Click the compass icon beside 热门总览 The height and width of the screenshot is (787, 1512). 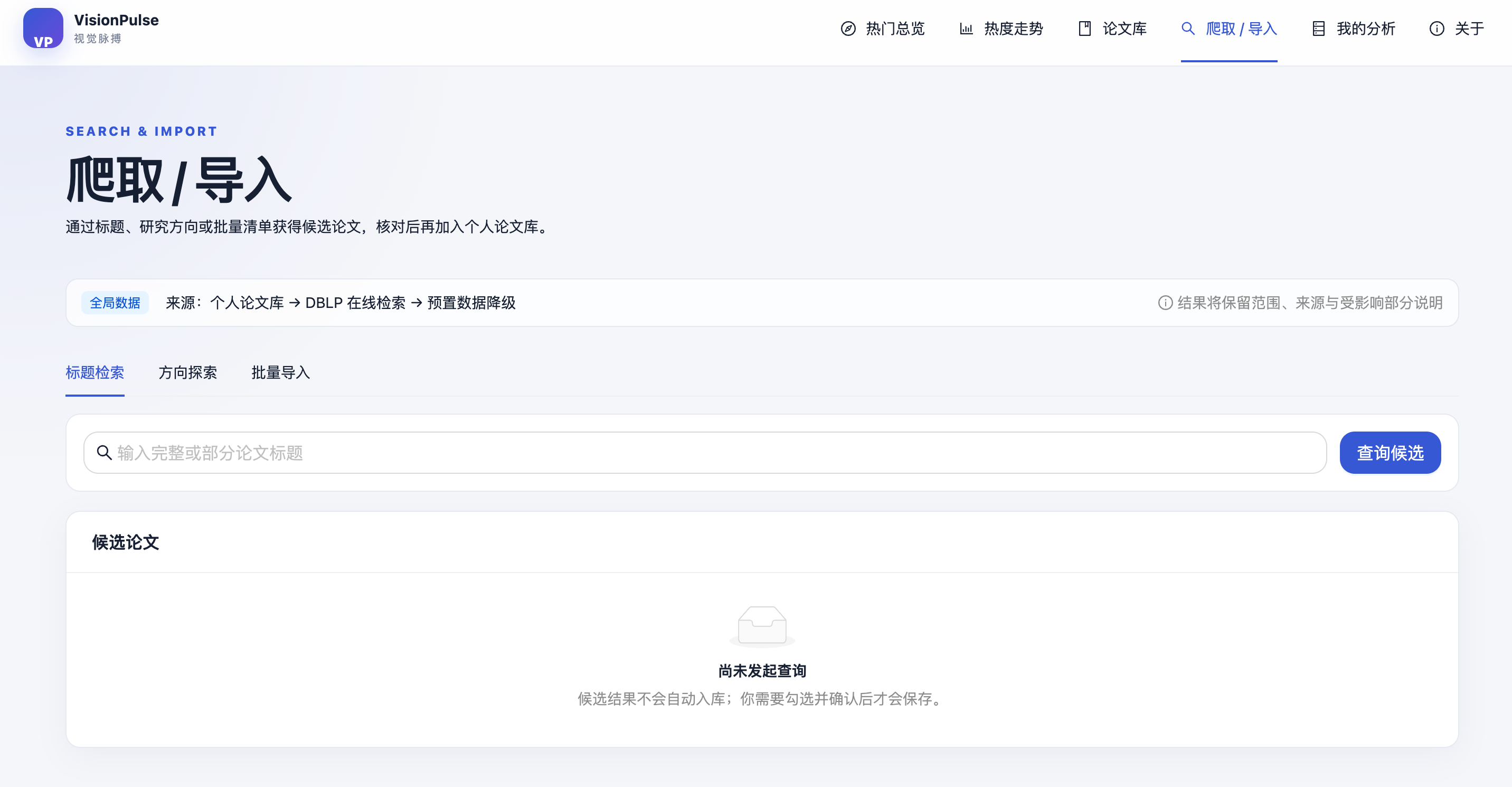coord(848,29)
